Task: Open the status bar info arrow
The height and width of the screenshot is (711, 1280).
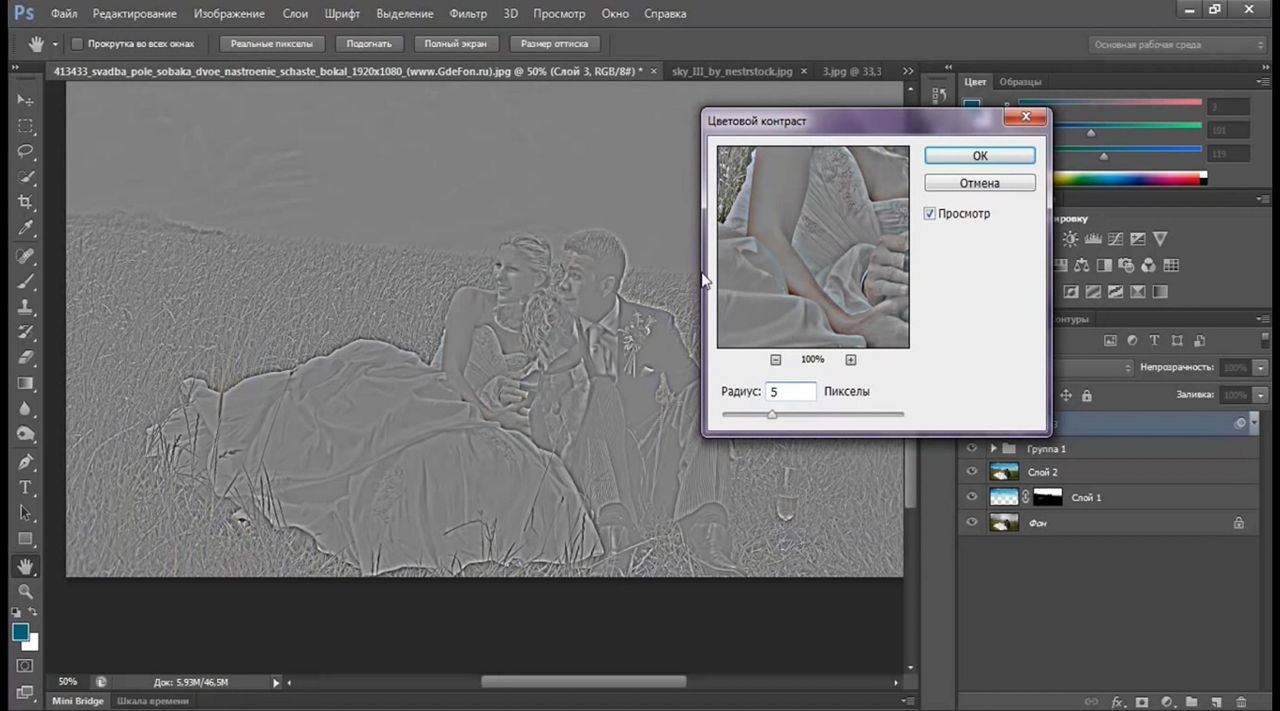Action: 276,683
